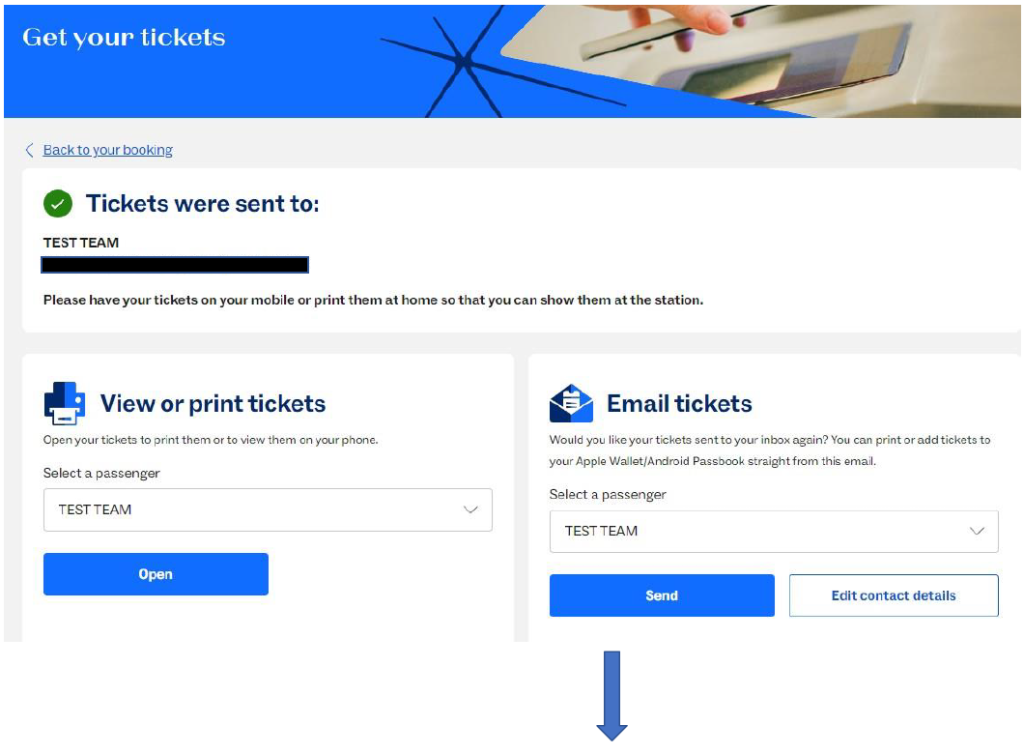Open the passenger dropdown under View or print tickets
This screenshot has height=754, width=1024.
(x=265, y=510)
